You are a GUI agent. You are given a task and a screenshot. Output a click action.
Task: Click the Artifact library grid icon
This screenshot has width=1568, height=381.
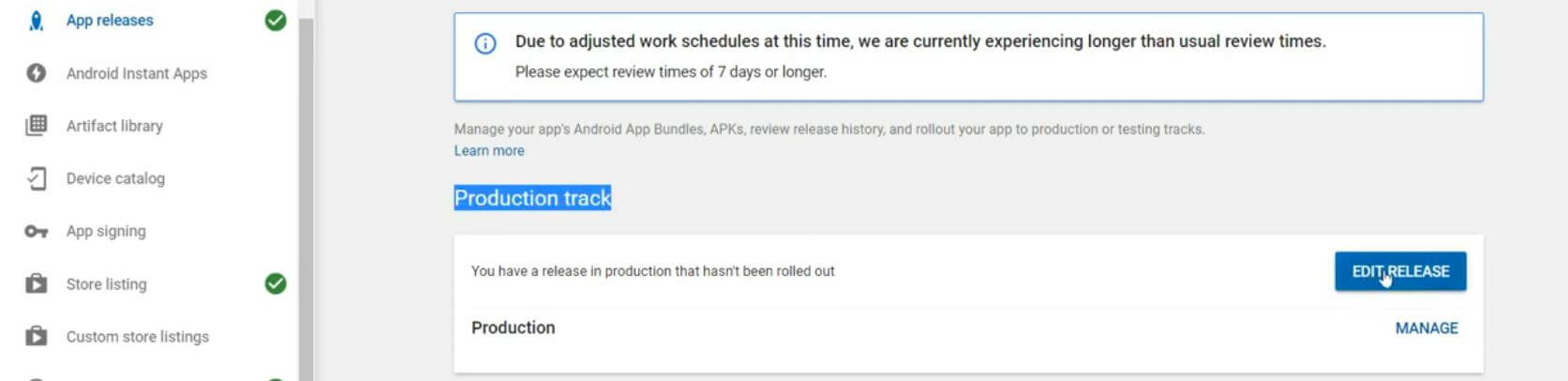coord(36,126)
